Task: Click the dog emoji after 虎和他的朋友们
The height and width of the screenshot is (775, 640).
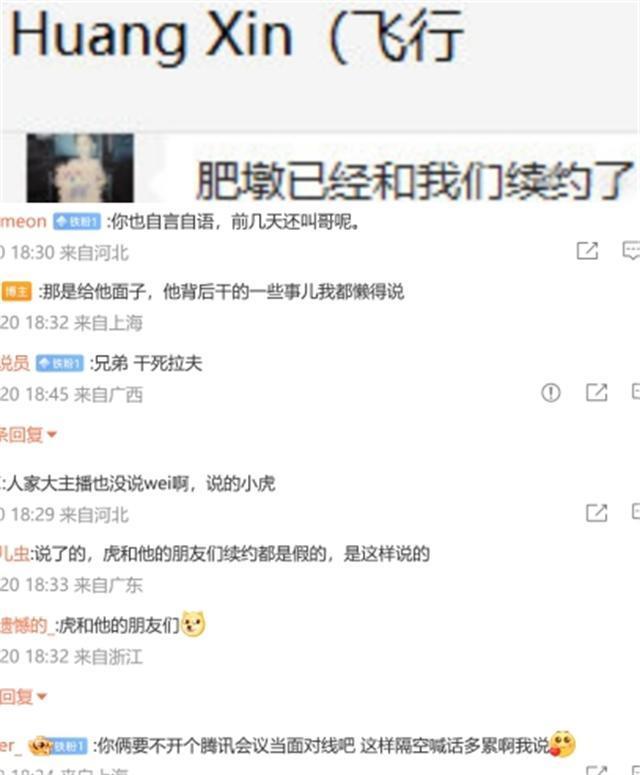Action: click(193, 624)
